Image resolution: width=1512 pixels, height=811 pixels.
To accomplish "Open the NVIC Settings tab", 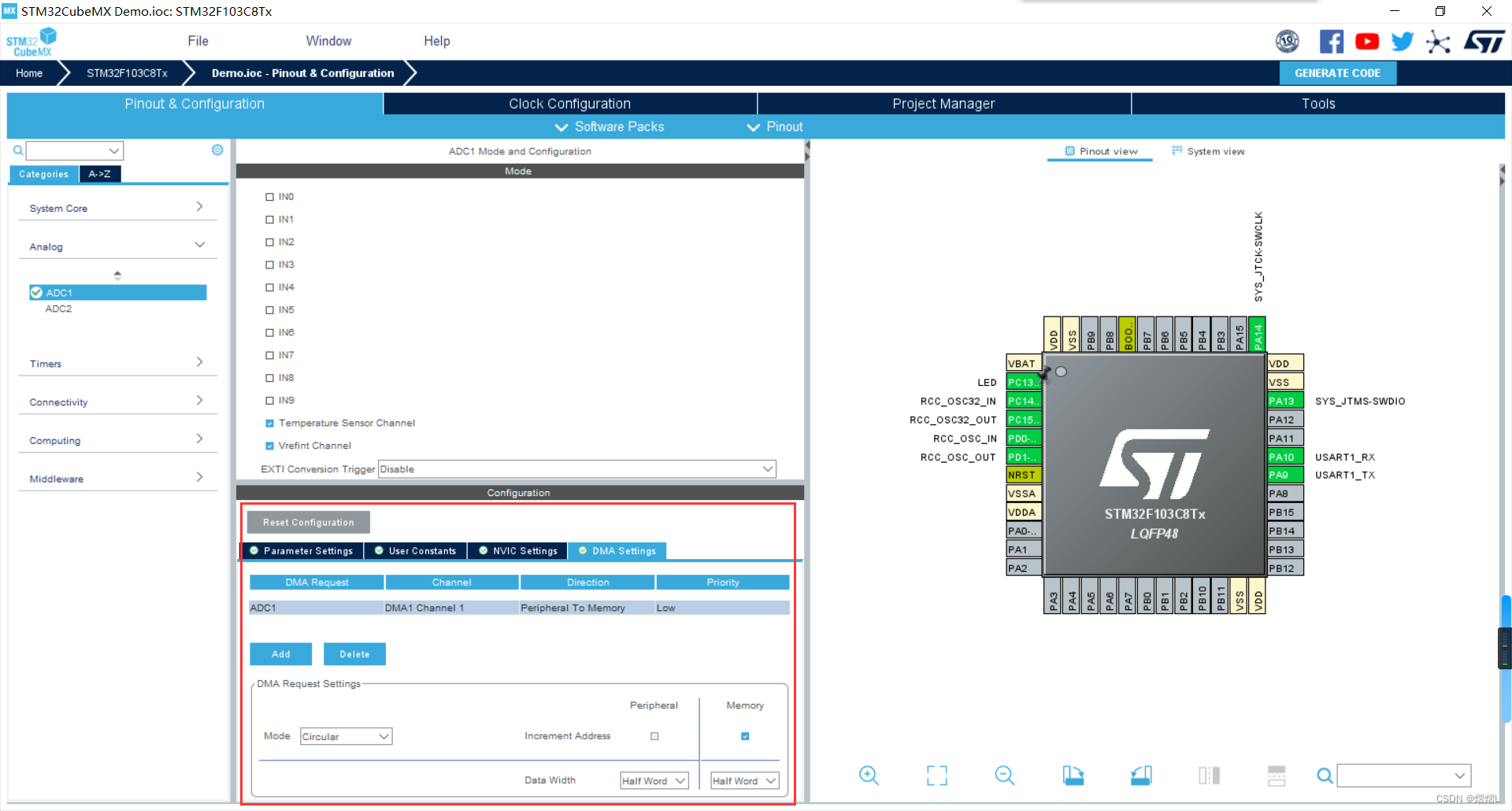I will [518, 551].
